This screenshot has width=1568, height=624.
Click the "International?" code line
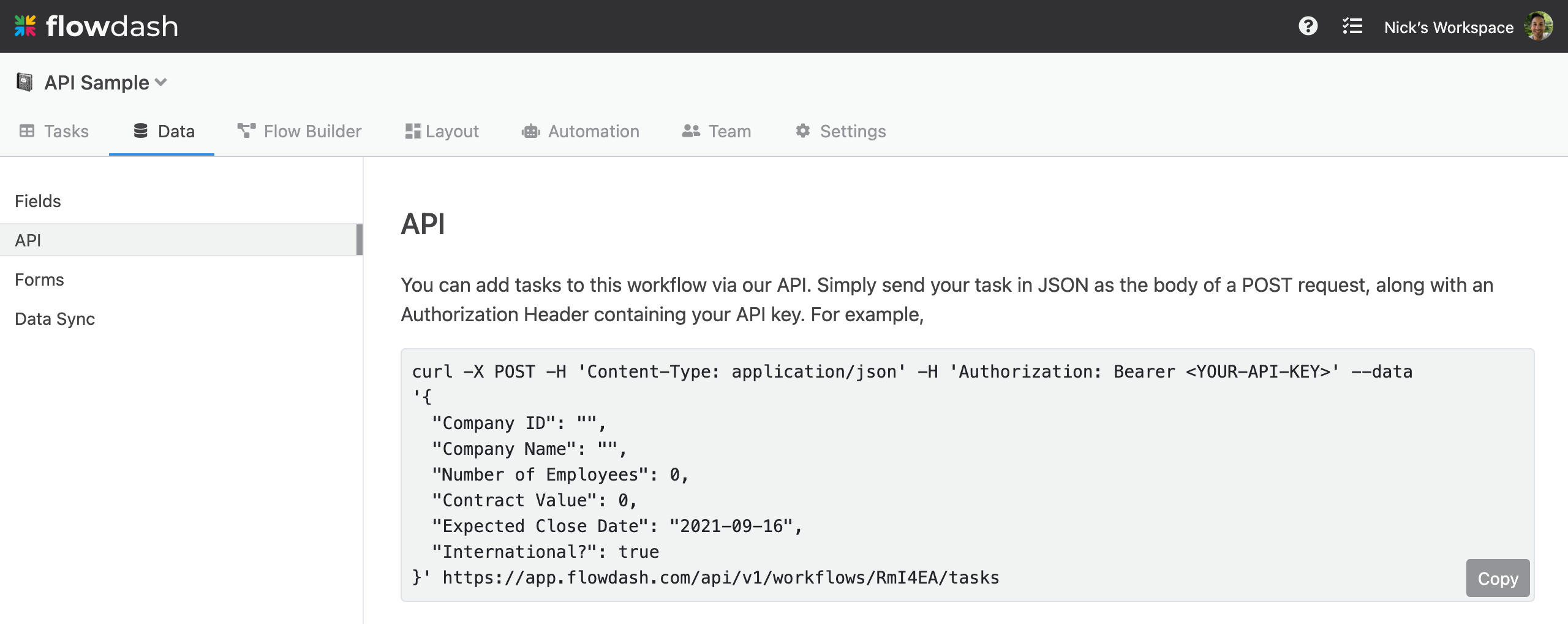pos(545,552)
